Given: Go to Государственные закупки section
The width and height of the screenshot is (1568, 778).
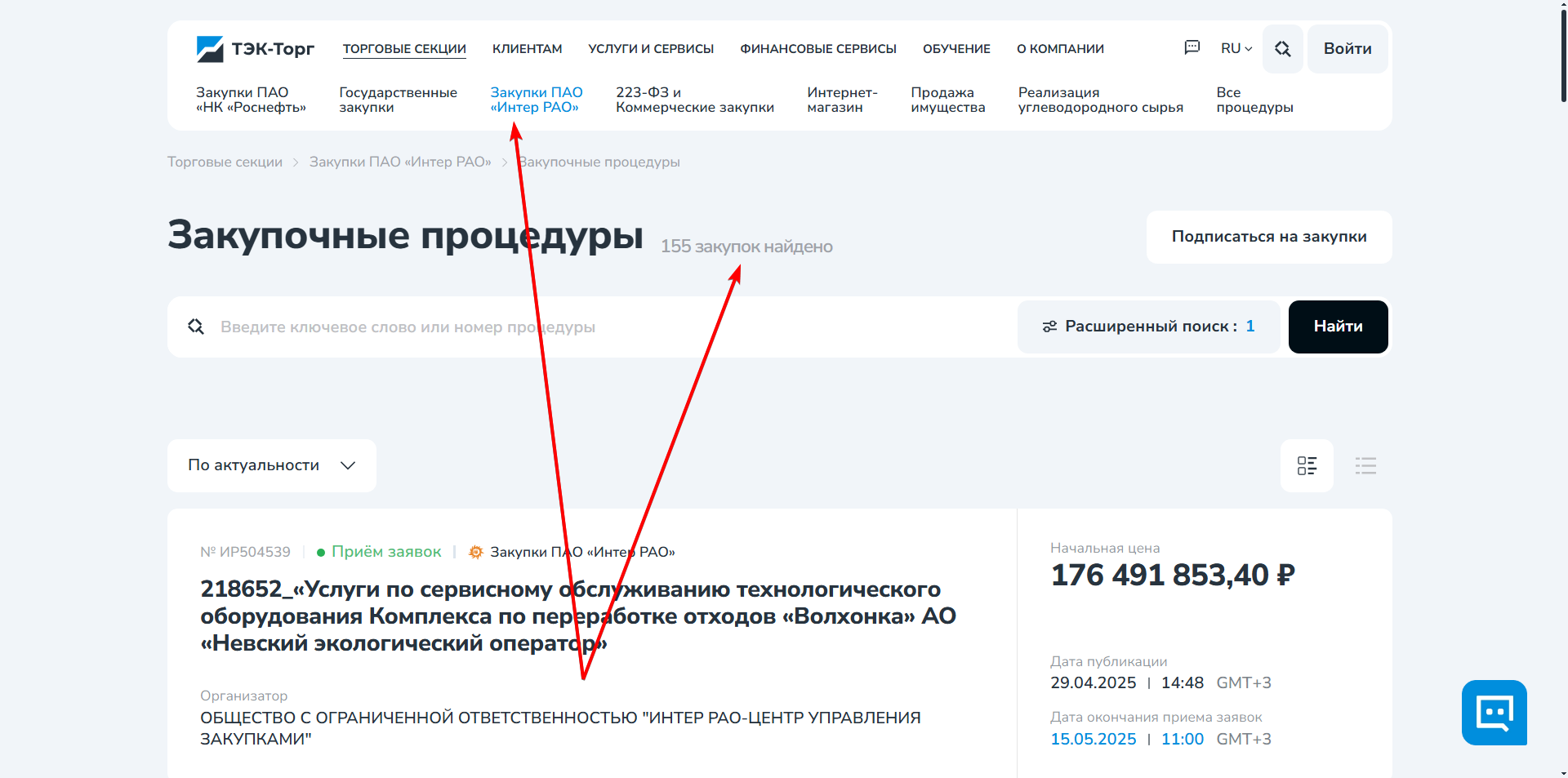Looking at the screenshot, I should point(398,100).
